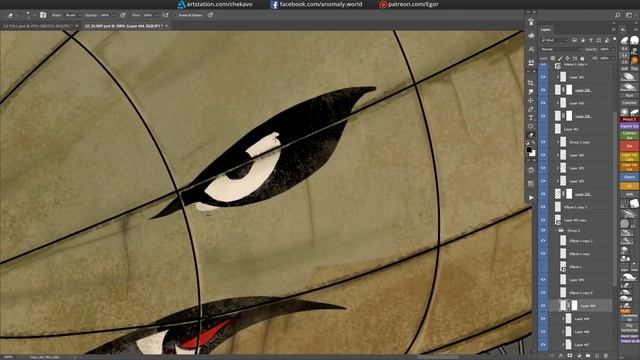Run the Layer via Cut action button
Screen dimensions: 640x360
click(x=629, y=167)
